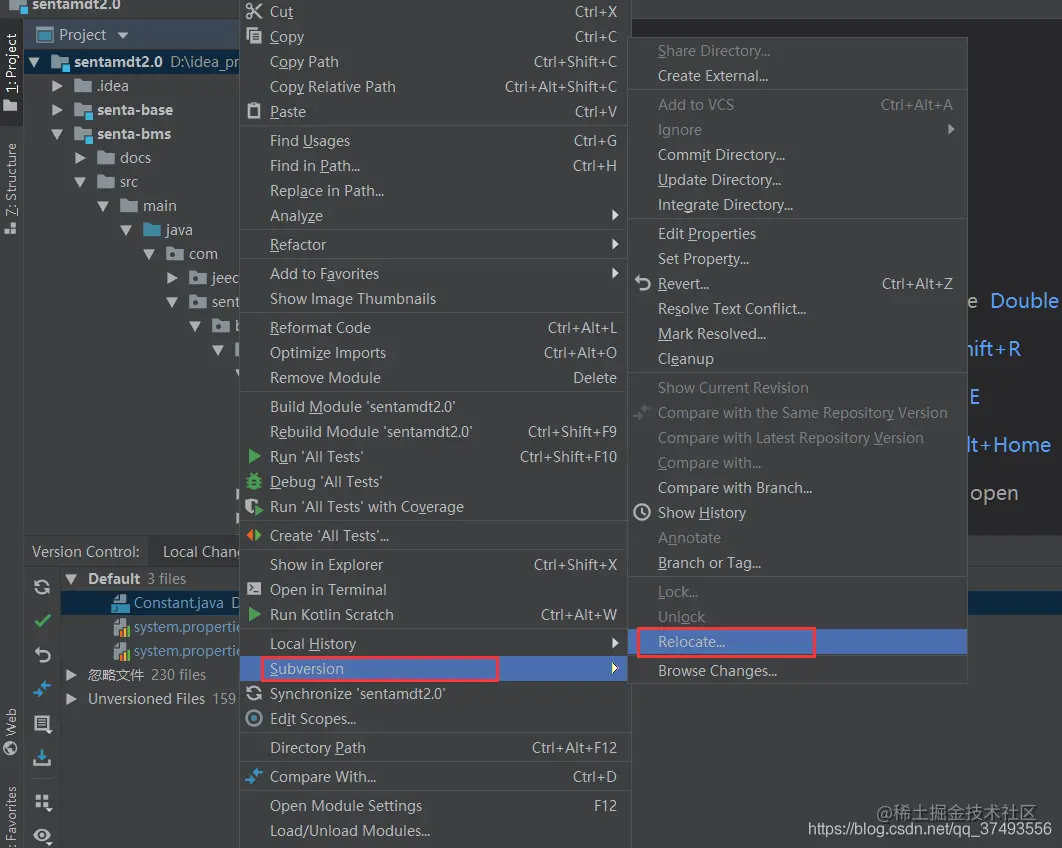Click the Rollback icon in Version Control toolbar
The image size is (1062, 848).
43,655
